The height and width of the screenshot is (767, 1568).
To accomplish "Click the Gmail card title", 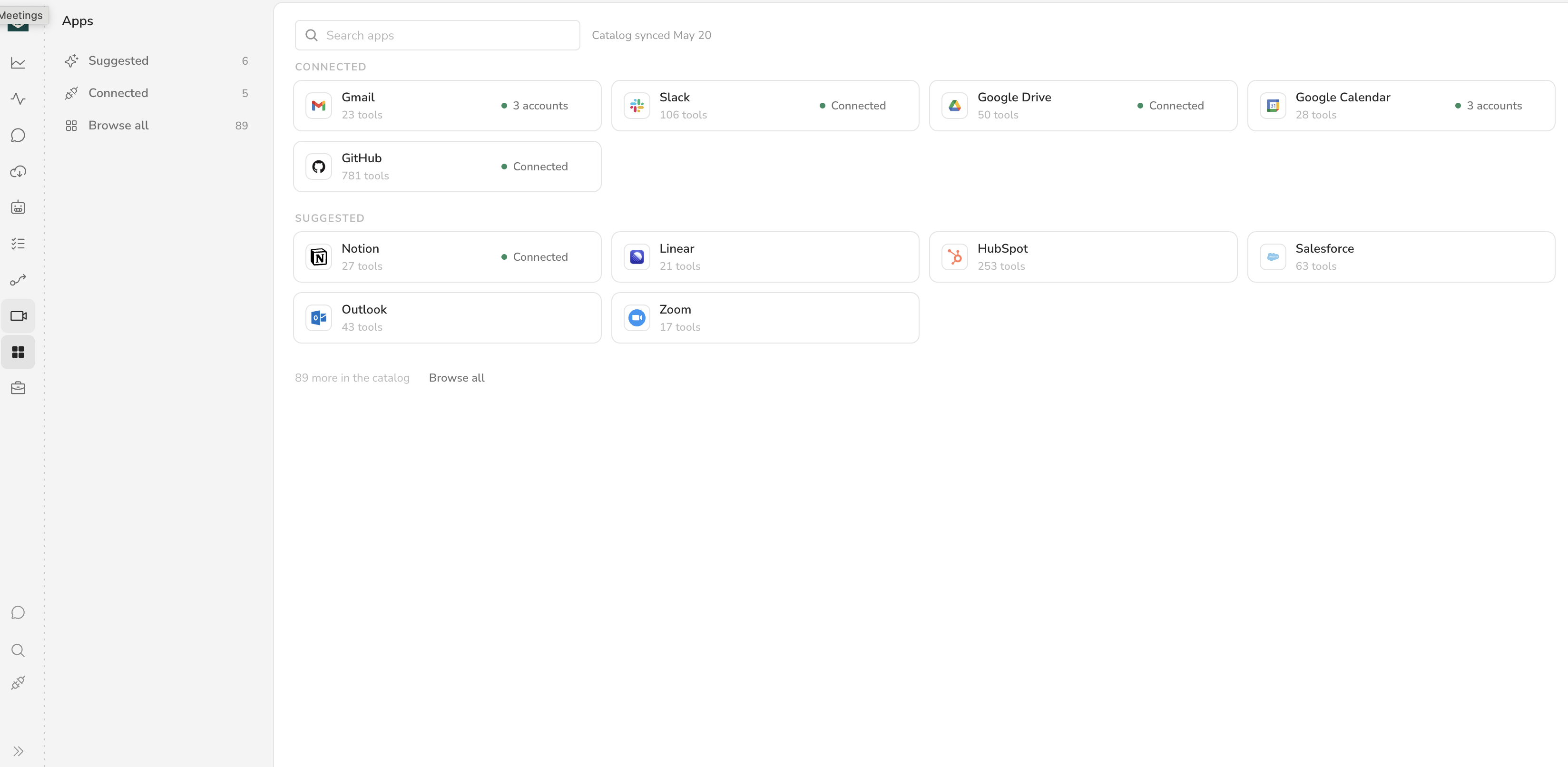I will coord(358,98).
